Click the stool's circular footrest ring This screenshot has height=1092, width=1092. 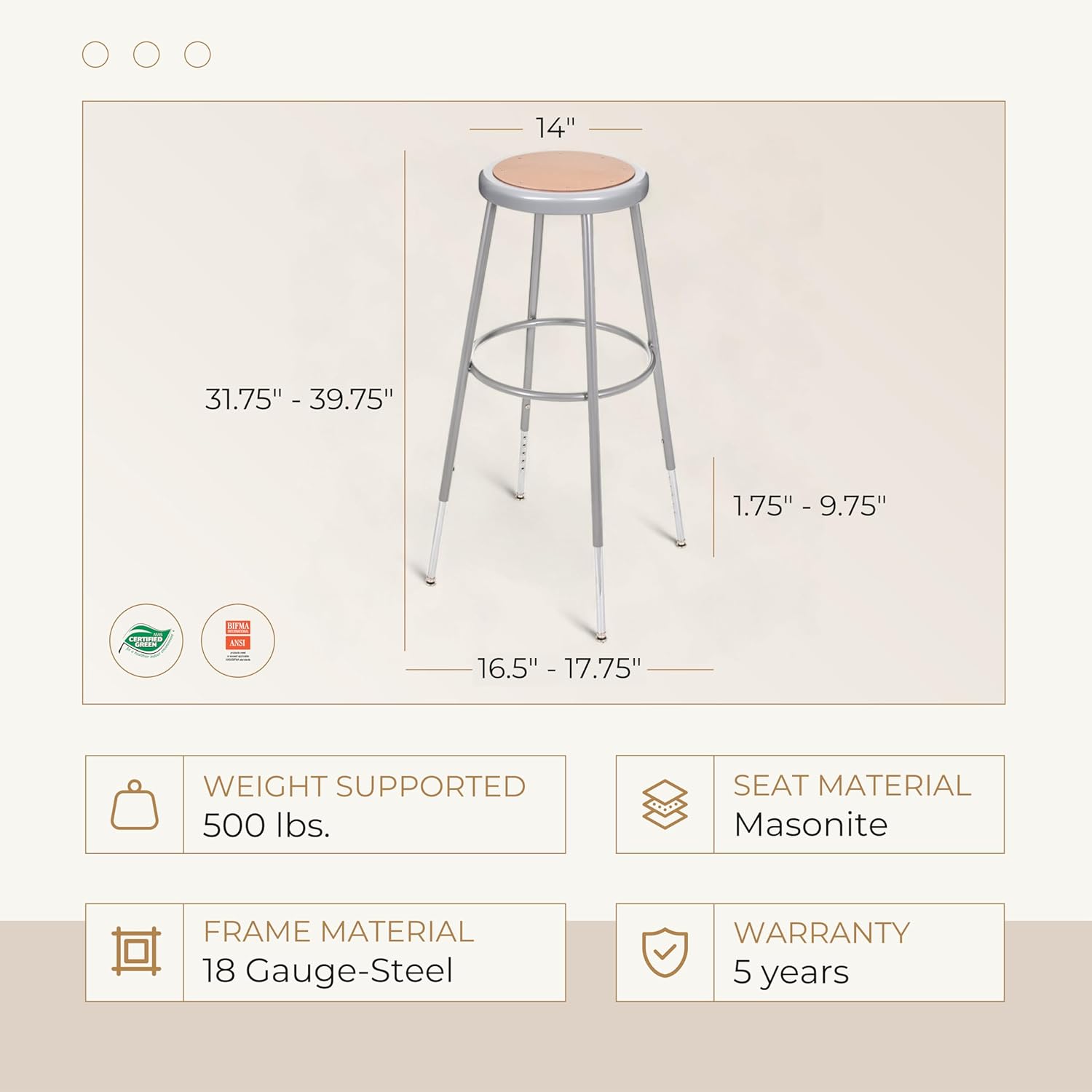[562, 360]
